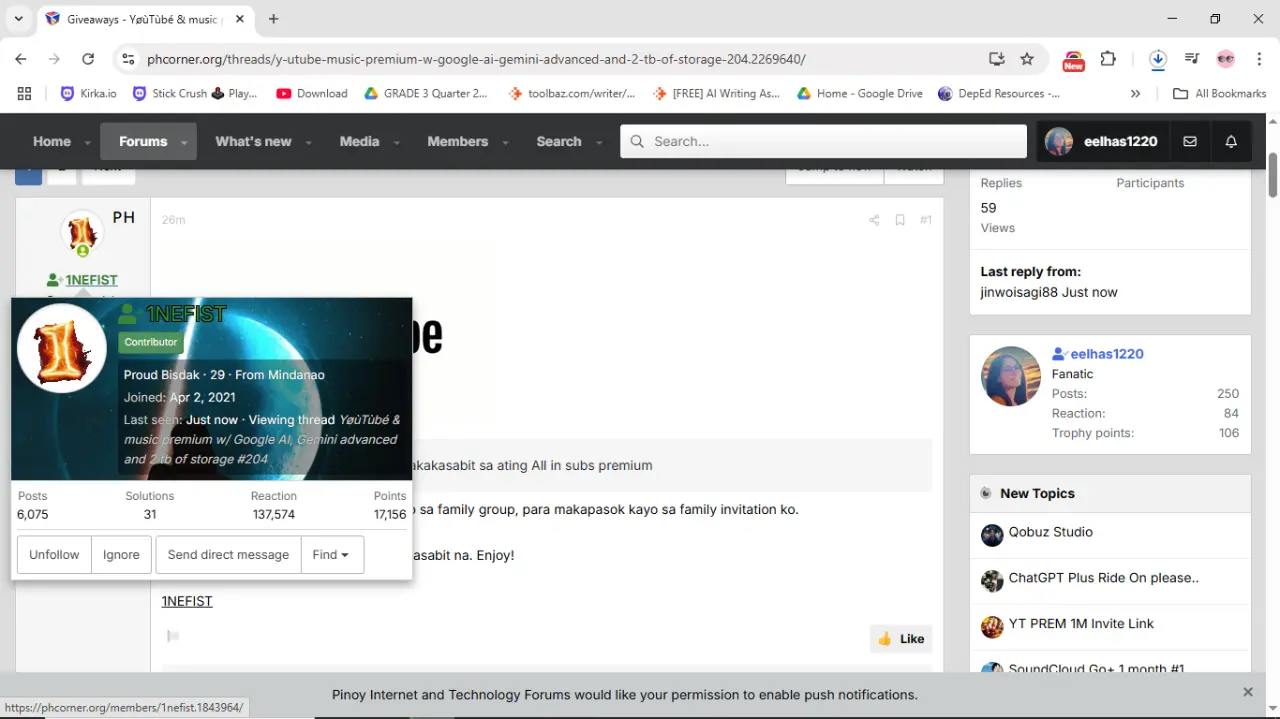Open Kirka.io bookmark

89,93
